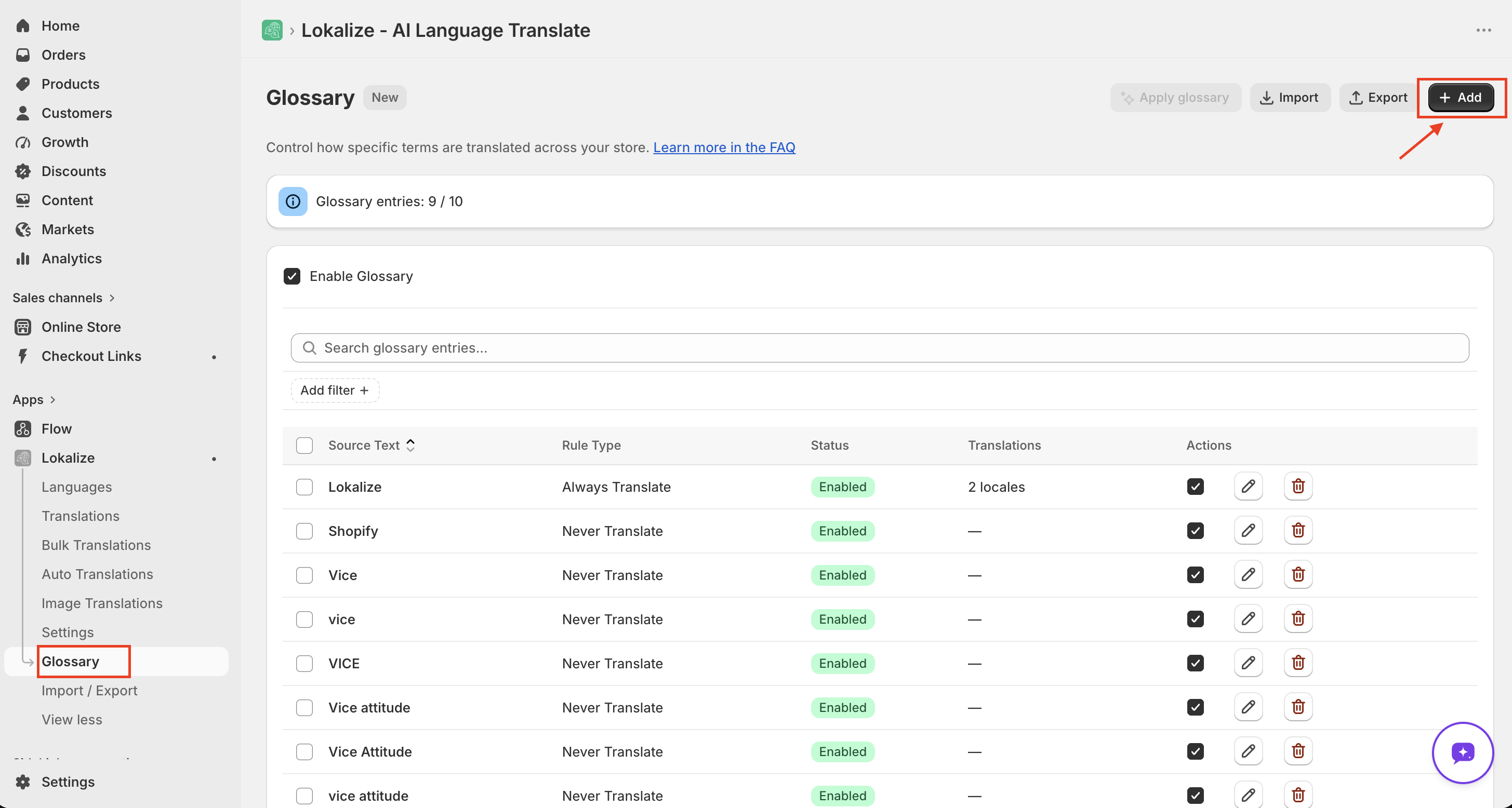The image size is (1512, 808).
Task: Click the Flow app icon
Action: tap(23, 428)
